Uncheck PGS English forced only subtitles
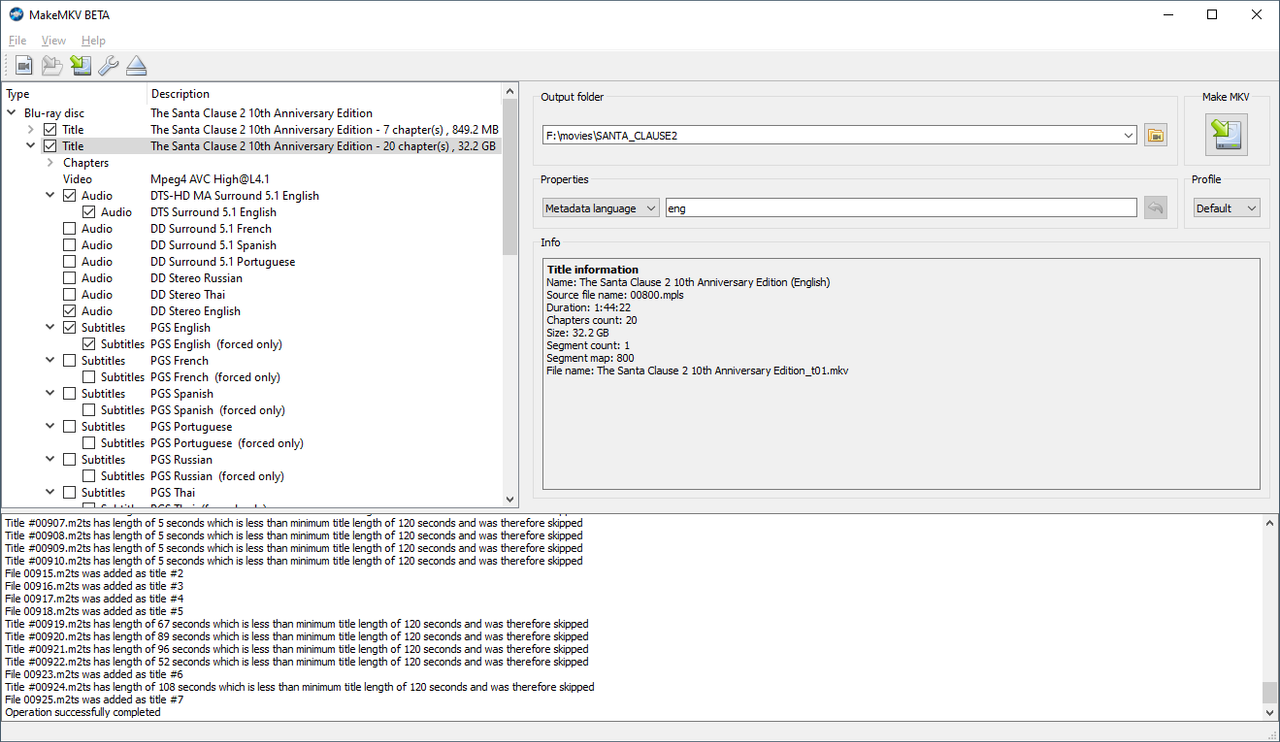Image resolution: width=1280 pixels, height=742 pixels. (x=89, y=344)
